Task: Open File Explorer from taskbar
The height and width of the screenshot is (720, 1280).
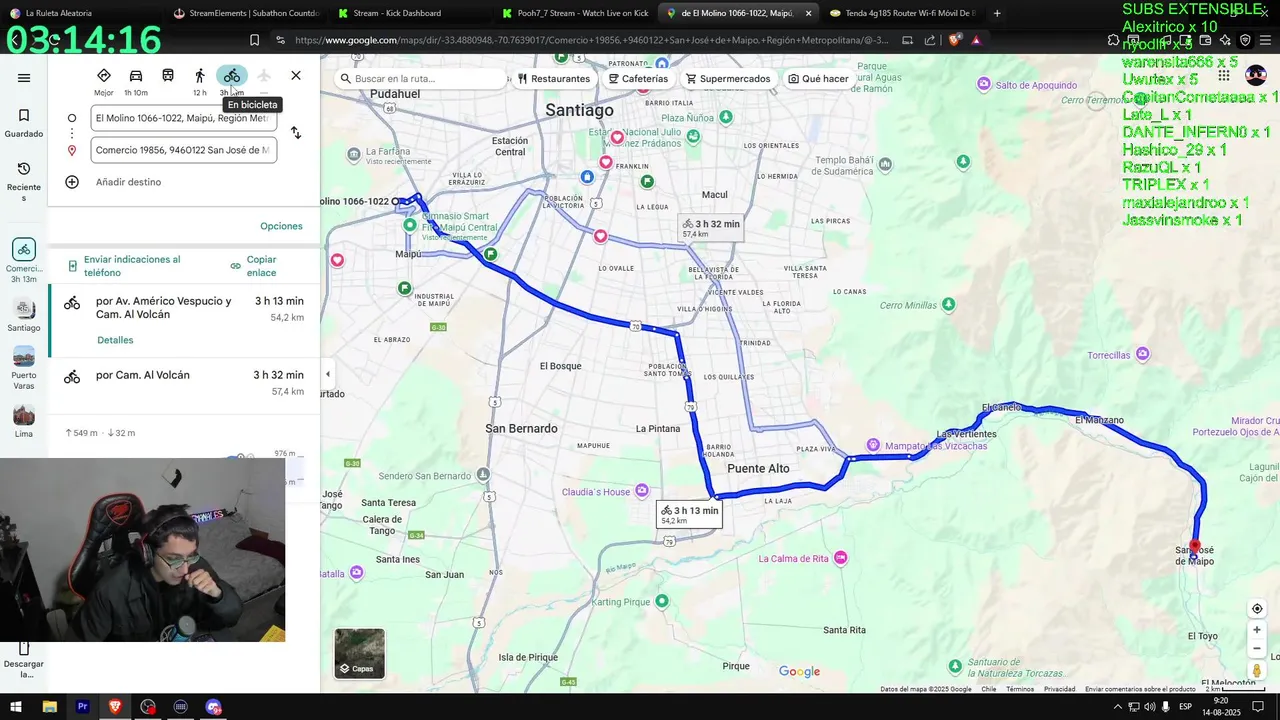Action: pos(49,707)
